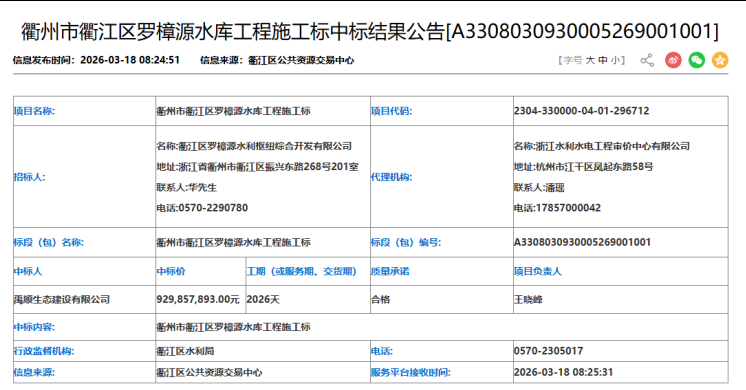746x390 pixels.
Task: Click the share icon
Action: coord(647,60)
